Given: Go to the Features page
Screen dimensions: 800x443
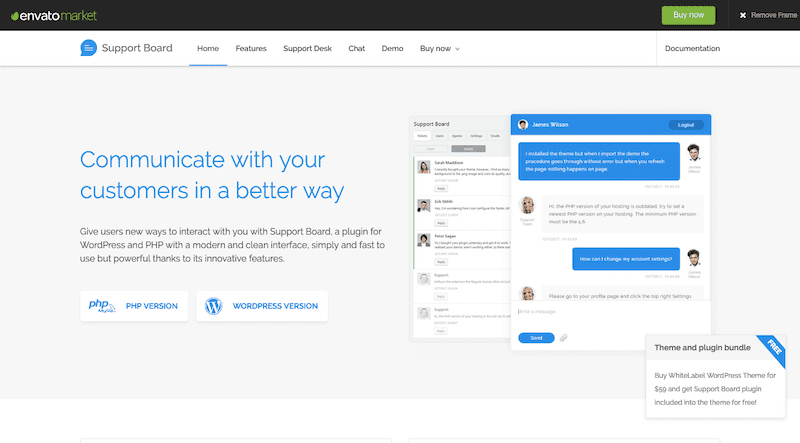Looking at the screenshot, I should point(251,48).
